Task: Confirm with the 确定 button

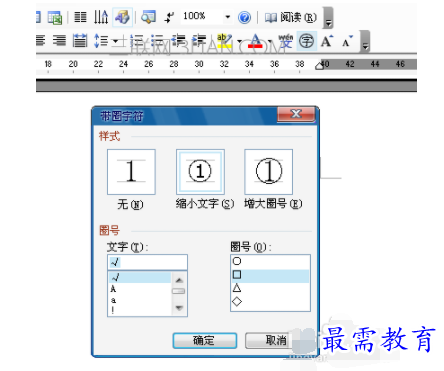Action: point(205,341)
